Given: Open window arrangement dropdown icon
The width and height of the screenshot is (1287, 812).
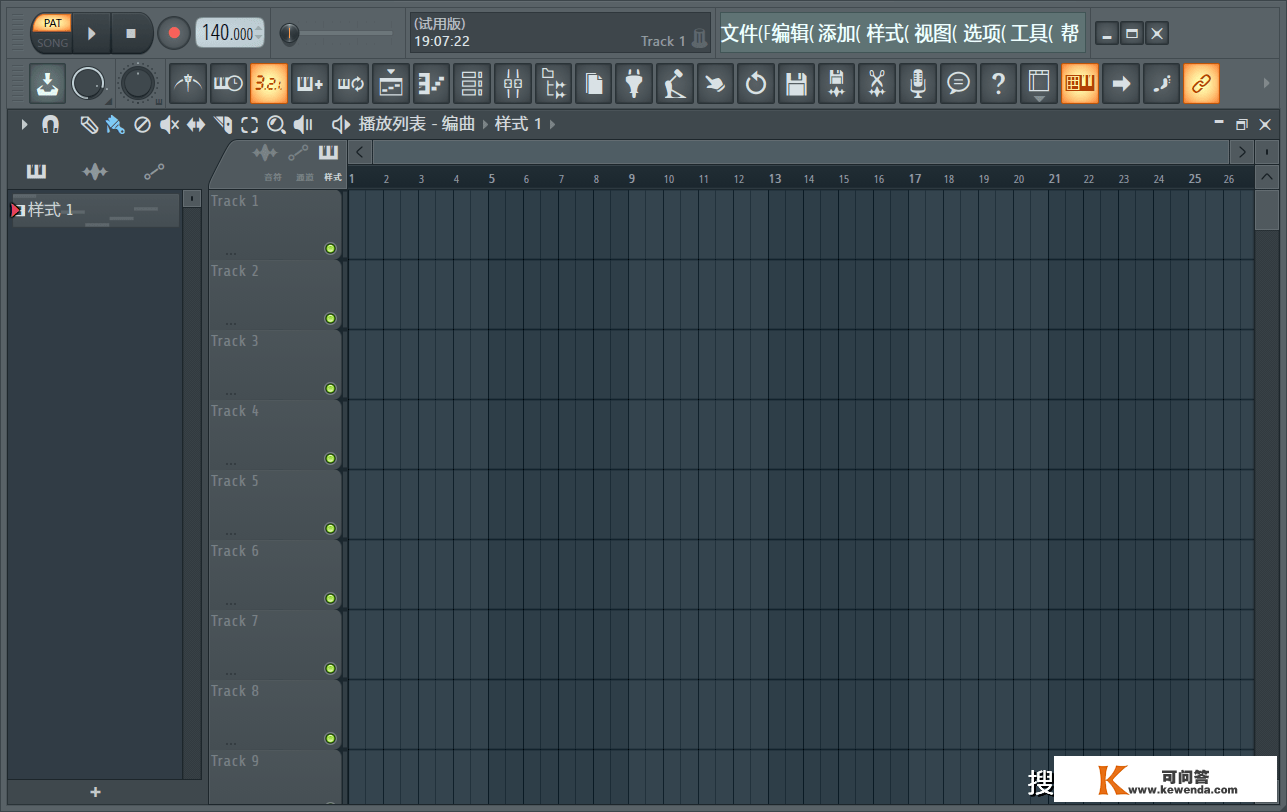Looking at the screenshot, I should pyautogui.click(x=1039, y=84).
